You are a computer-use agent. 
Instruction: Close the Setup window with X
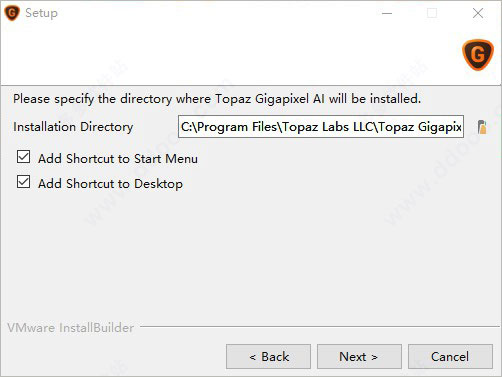tap(478, 13)
